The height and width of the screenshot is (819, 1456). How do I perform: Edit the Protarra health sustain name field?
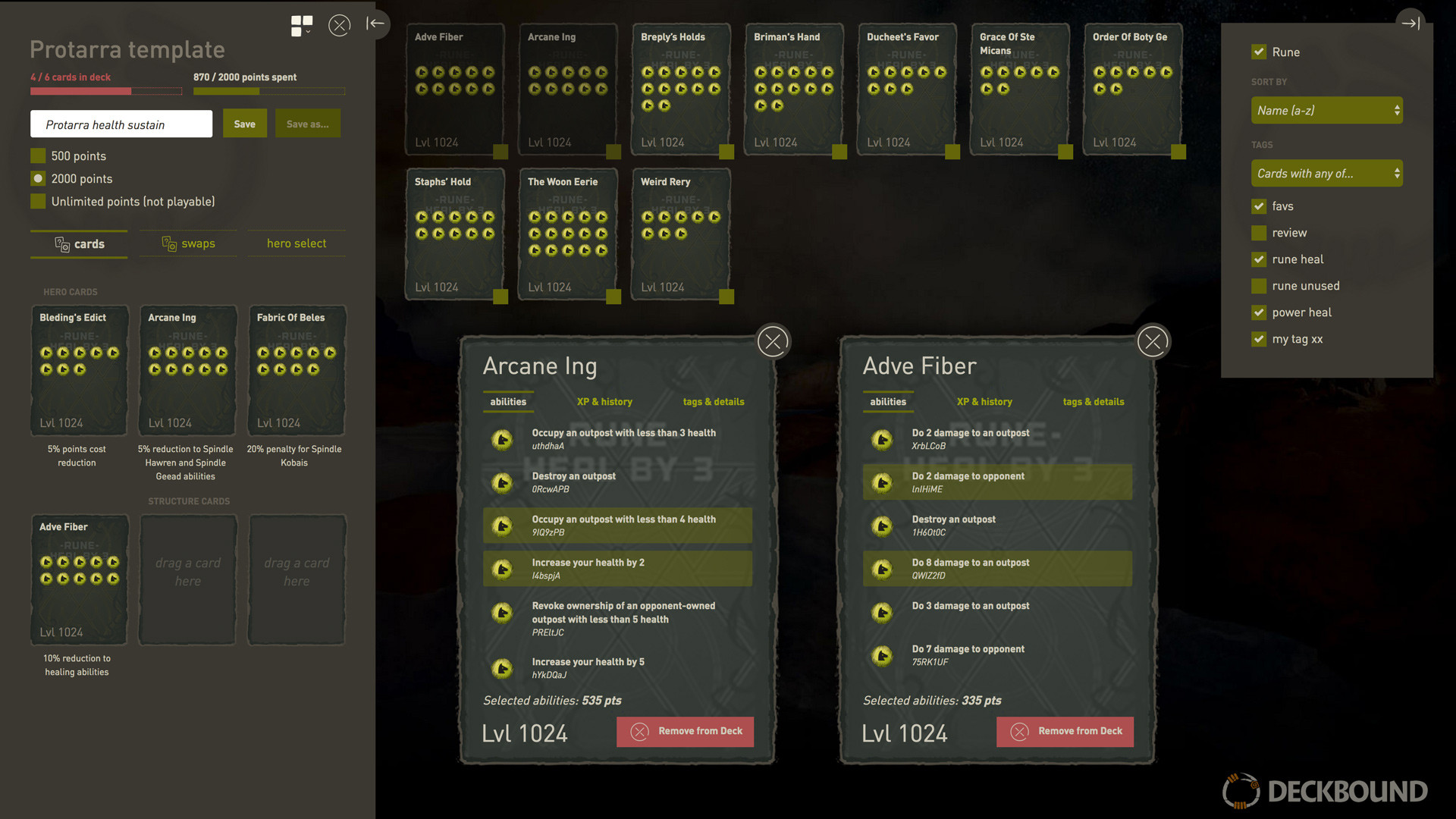[x=121, y=124]
